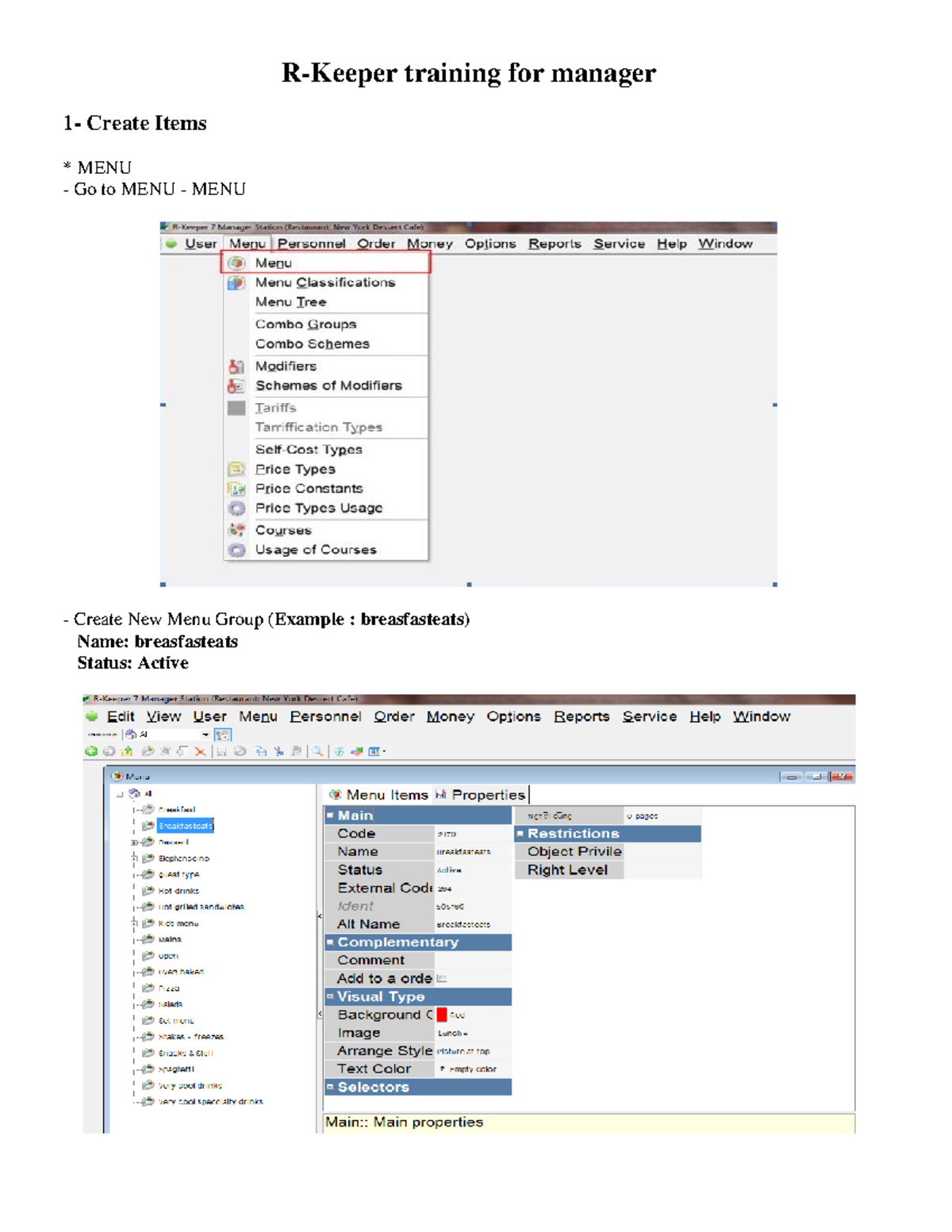Click the Modifiers entry's bottle icon
The height and width of the screenshot is (1232, 952).
236,367
